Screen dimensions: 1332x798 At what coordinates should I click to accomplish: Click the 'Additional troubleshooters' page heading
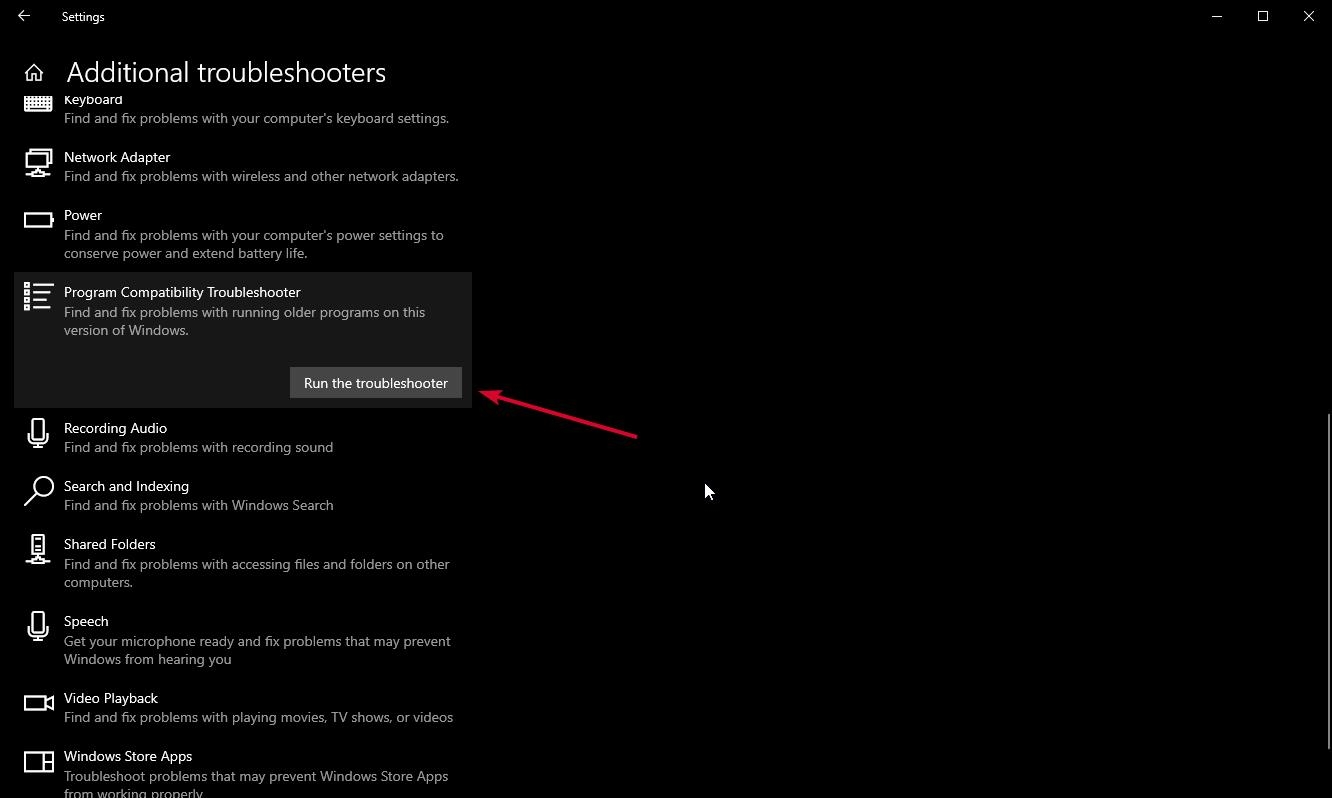point(226,72)
